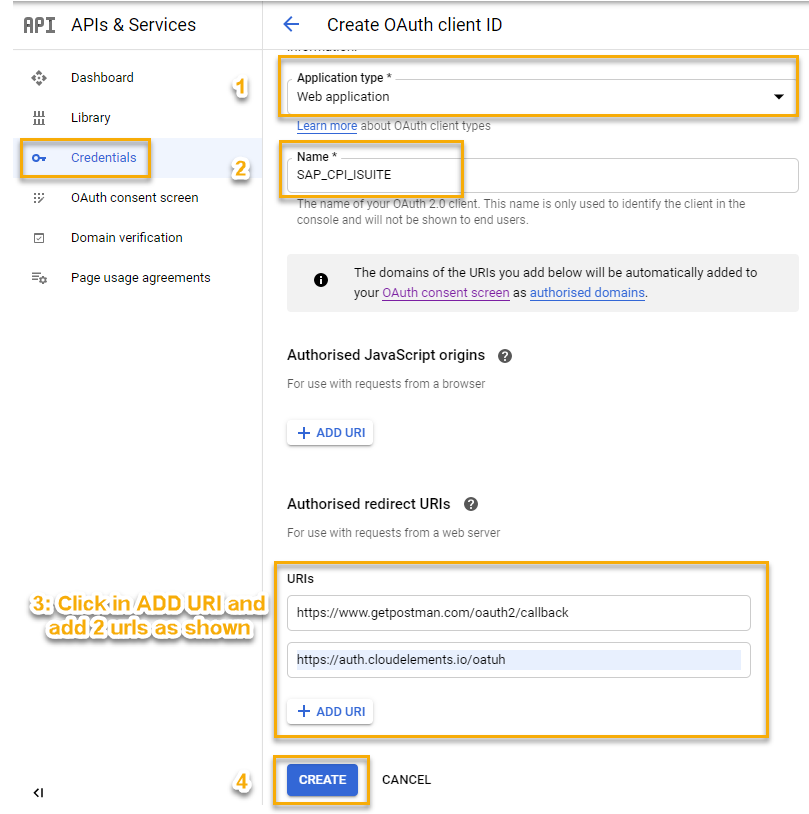The width and height of the screenshot is (809, 814).
Task: Expand the Application type dropdown
Action: click(542, 97)
